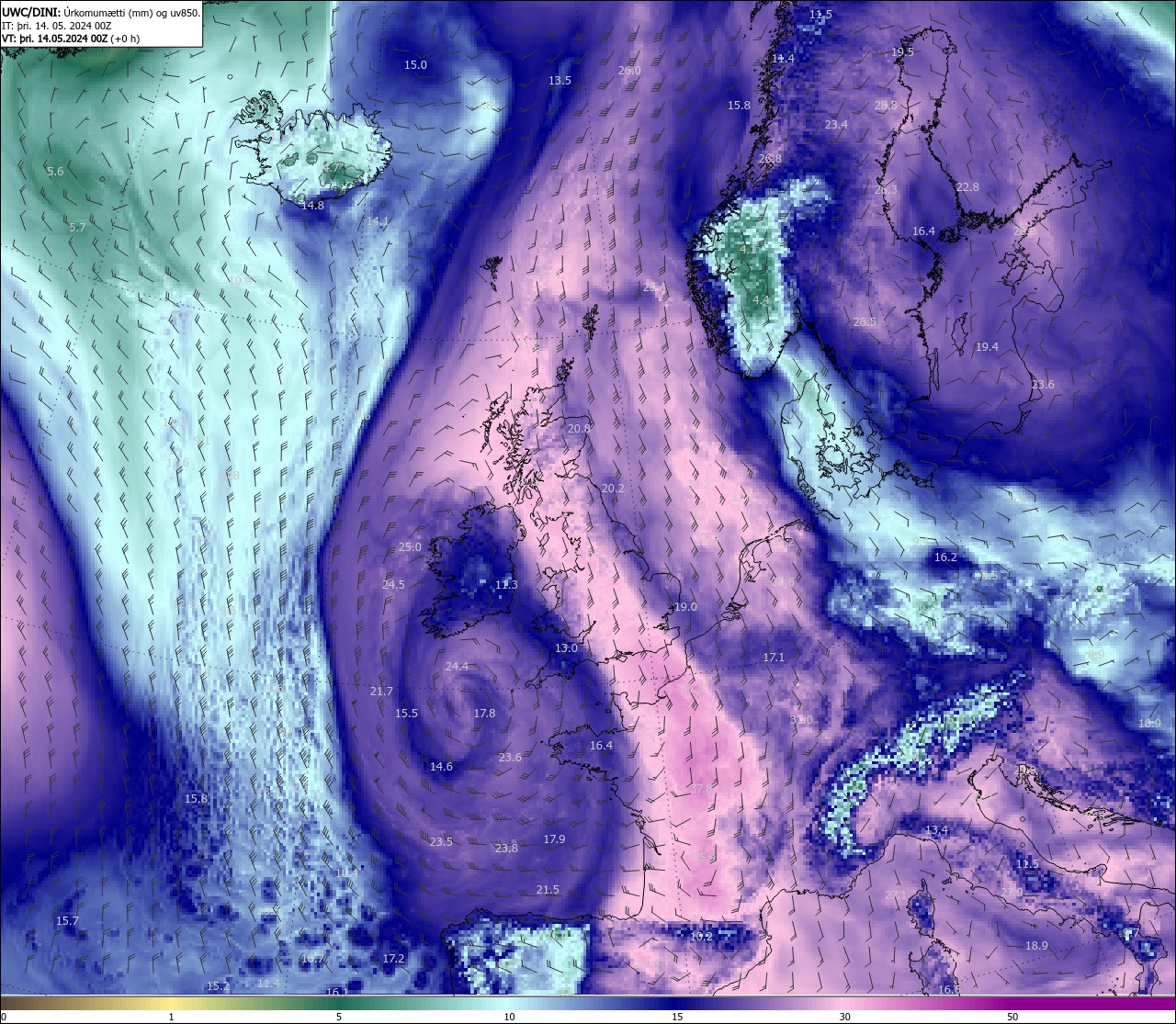This screenshot has height=1024, width=1176.
Task: Click the "17.9" value label
Action: pos(554,839)
